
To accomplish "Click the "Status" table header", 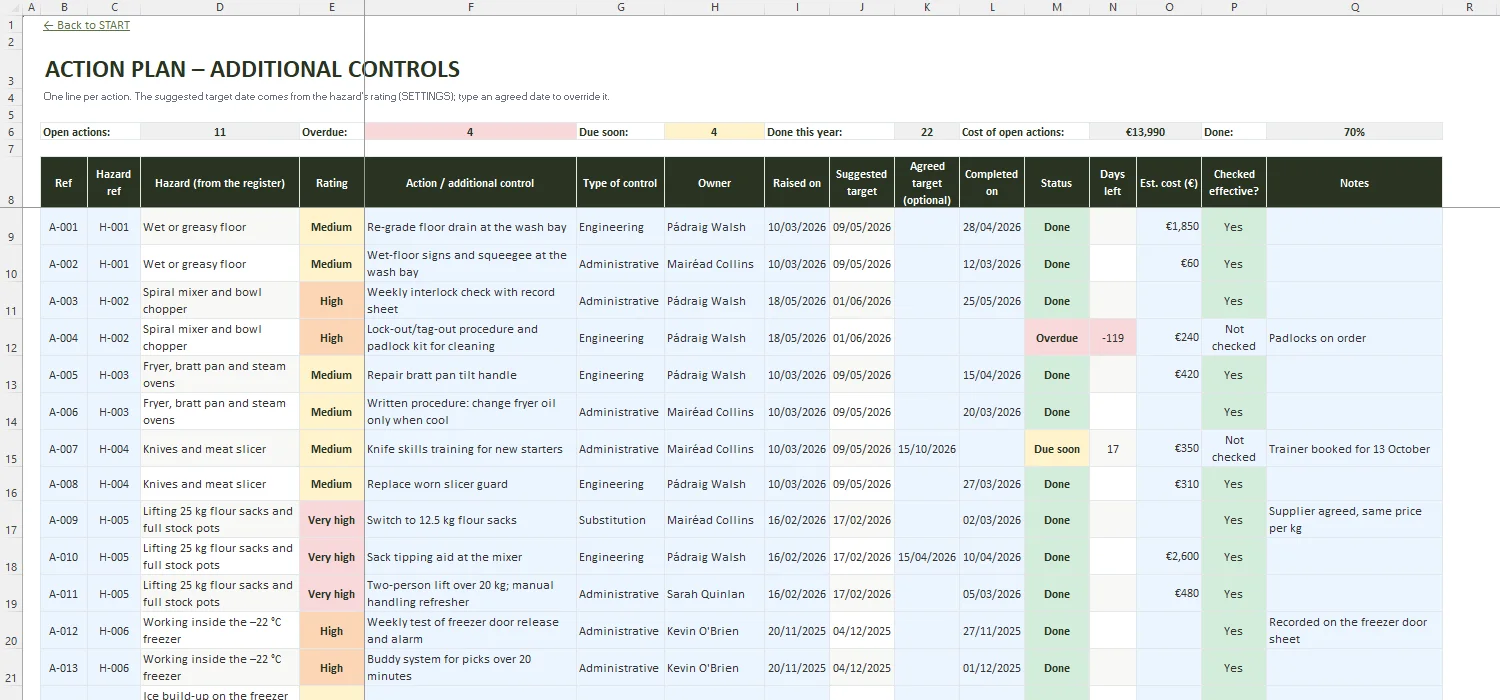I will [x=1056, y=183].
